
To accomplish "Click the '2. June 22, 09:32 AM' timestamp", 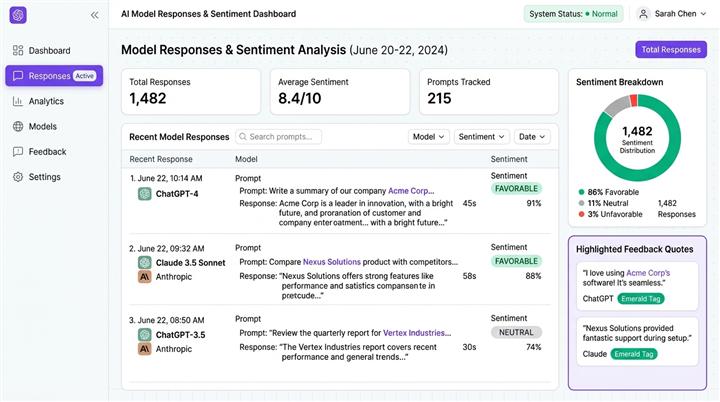I will pos(166,249).
